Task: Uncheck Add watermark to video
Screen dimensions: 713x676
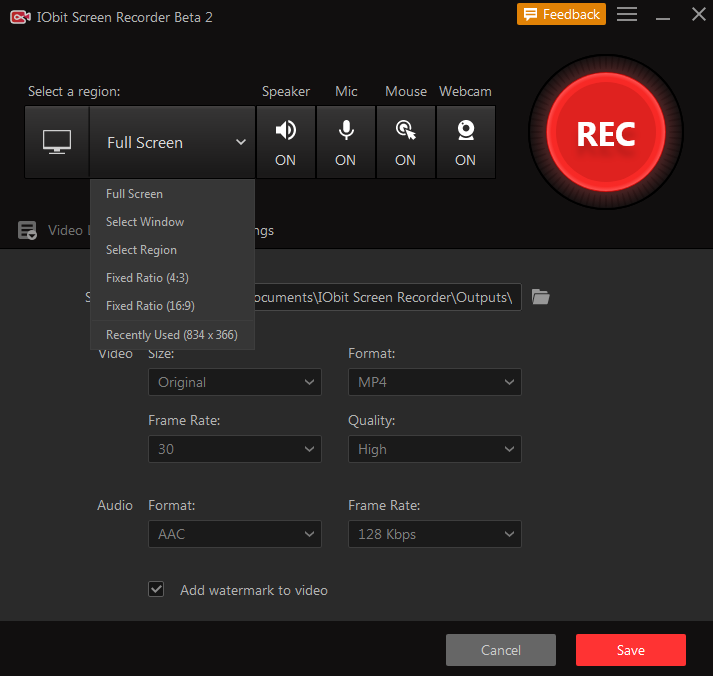Action: pos(156,589)
